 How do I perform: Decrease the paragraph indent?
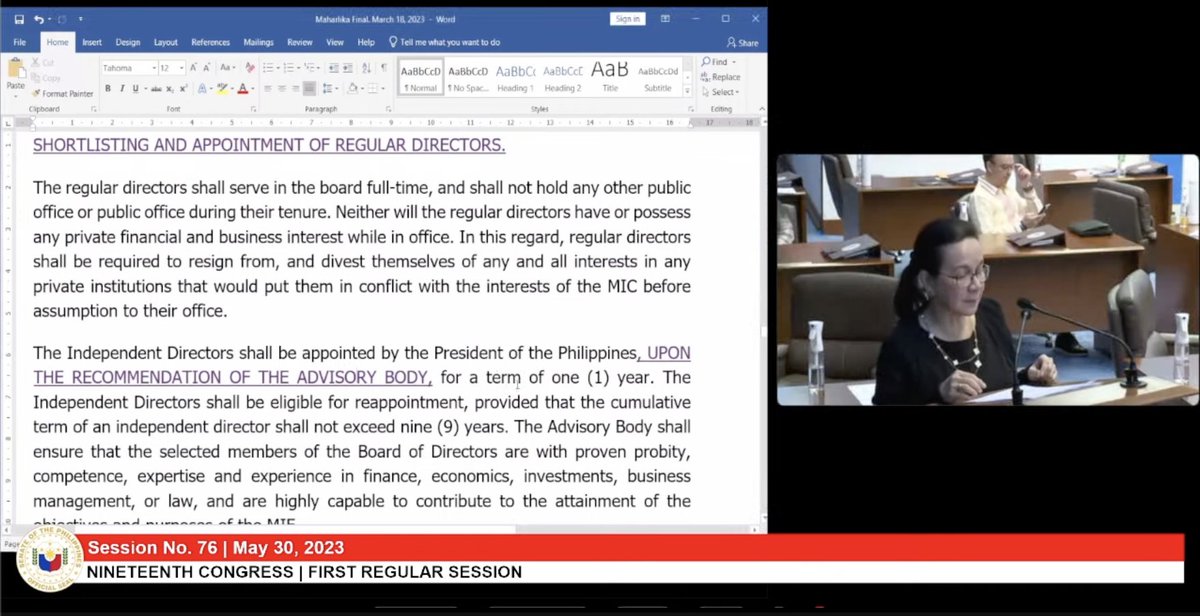(334, 68)
